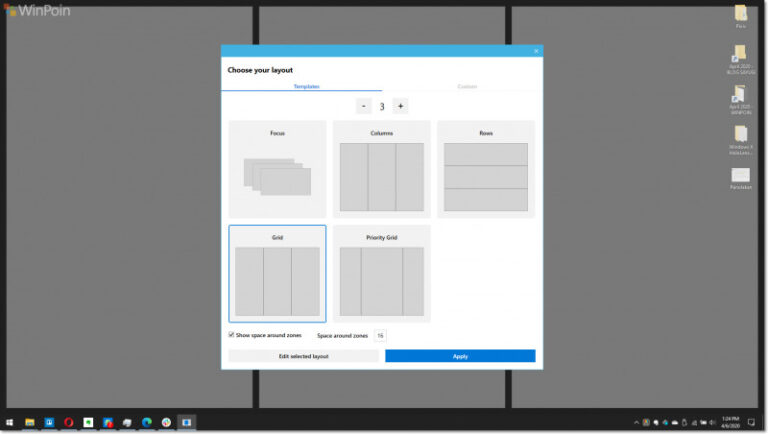Open the Microsoft Store taskbar icon
The image size is (768, 434).
tap(108, 422)
